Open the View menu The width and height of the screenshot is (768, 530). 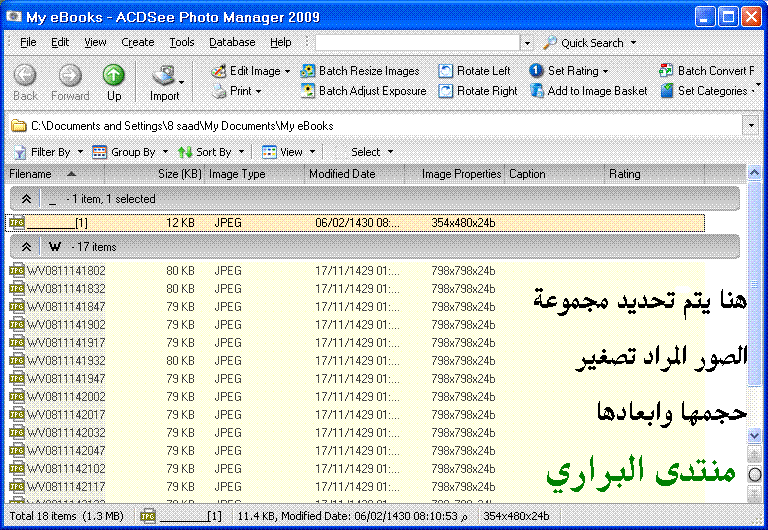coord(95,43)
